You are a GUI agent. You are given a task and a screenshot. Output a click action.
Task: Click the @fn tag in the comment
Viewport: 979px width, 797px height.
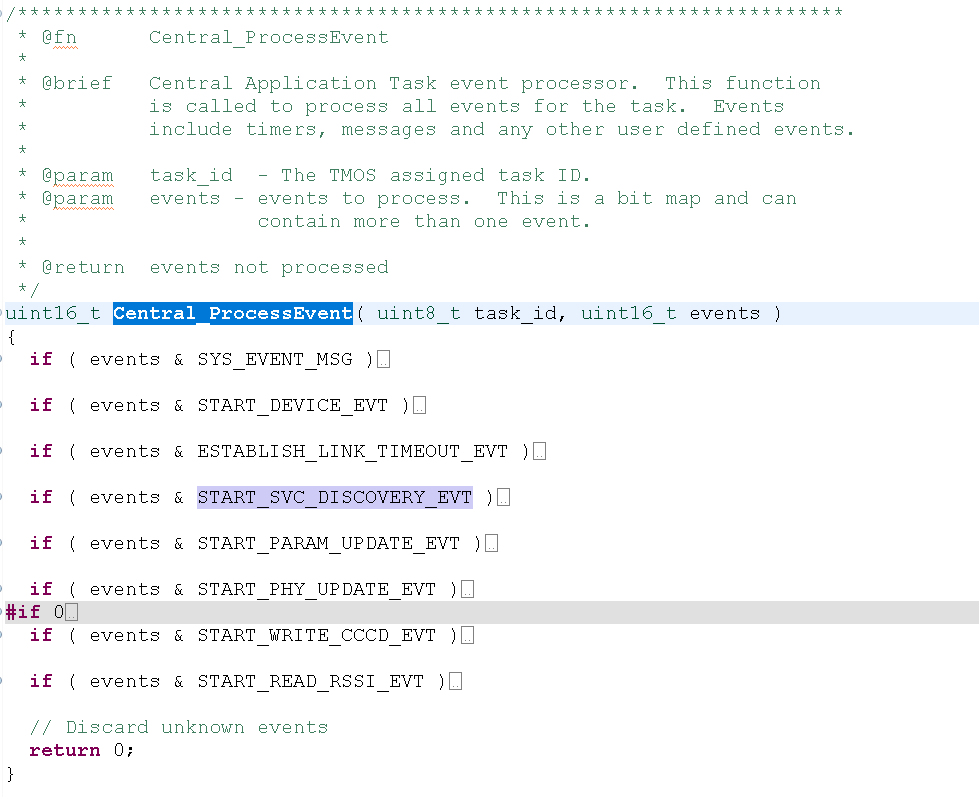coord(59,37)
